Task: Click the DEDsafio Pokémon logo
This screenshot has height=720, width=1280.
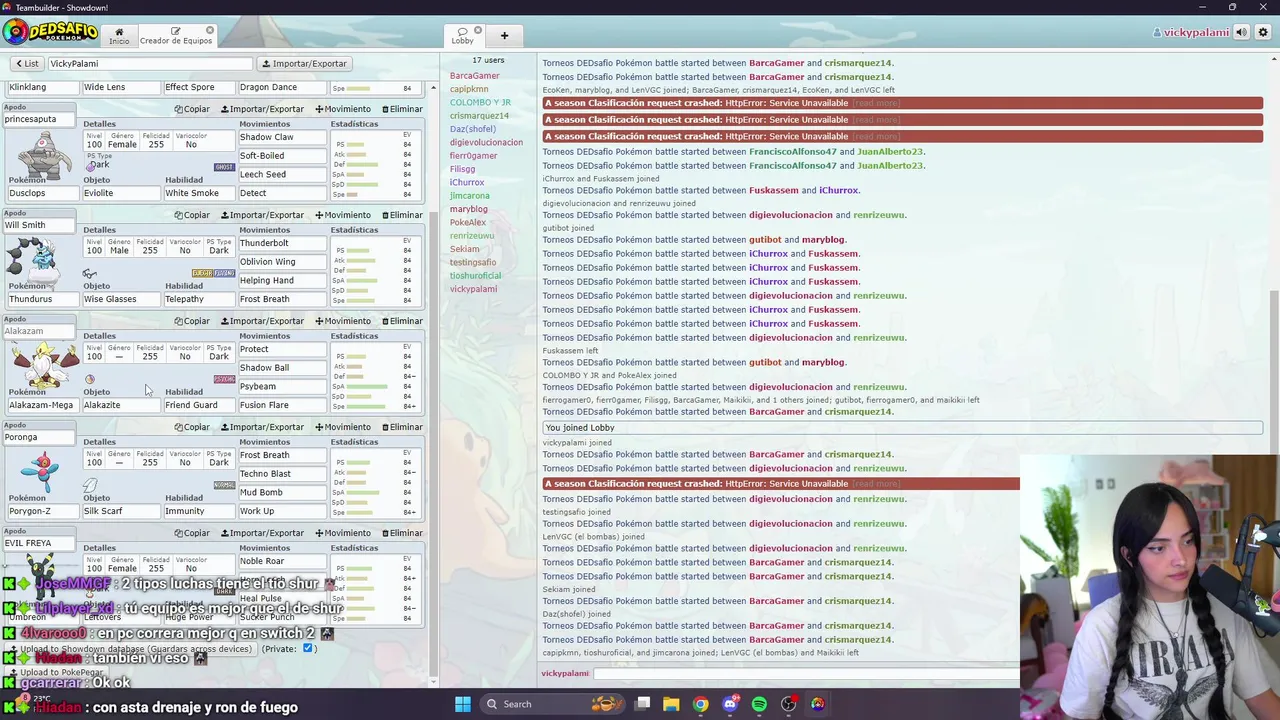Action: [x=50, y=32]
